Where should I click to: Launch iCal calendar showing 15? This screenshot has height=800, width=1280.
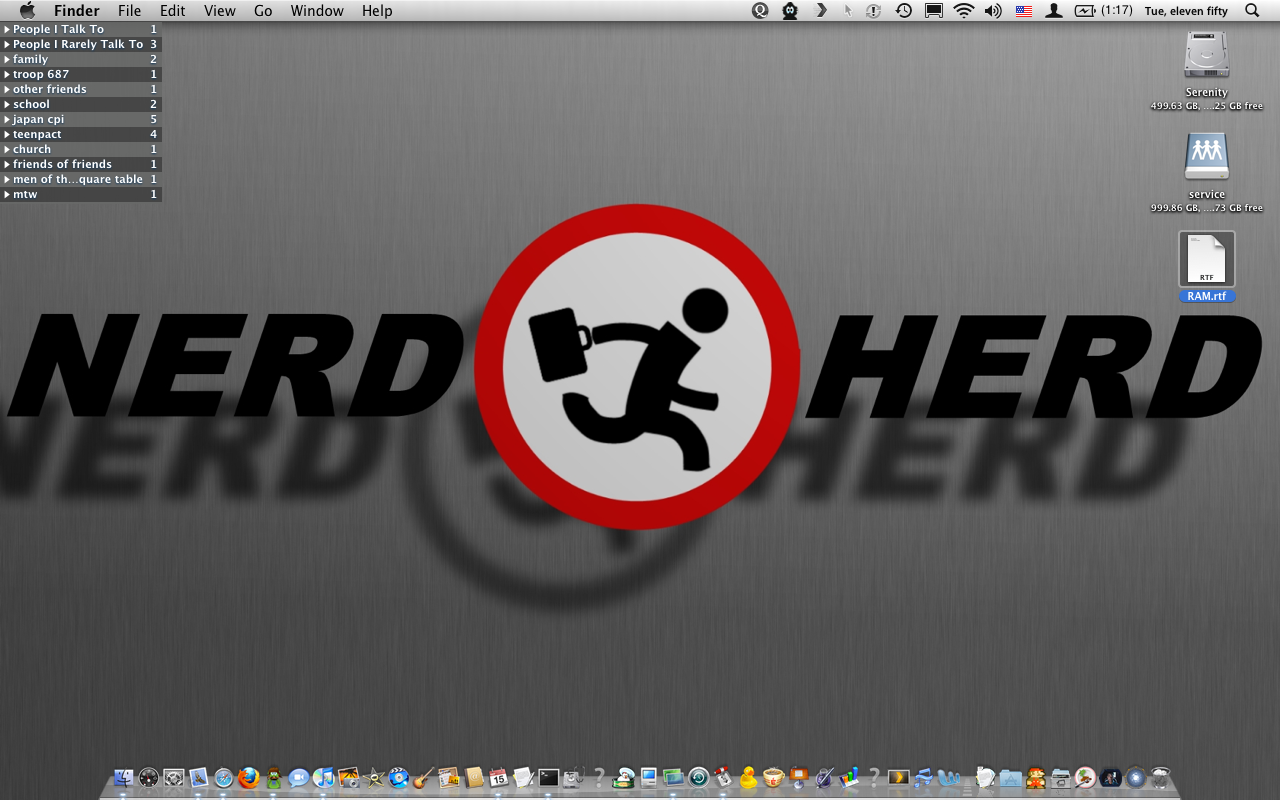498,777
